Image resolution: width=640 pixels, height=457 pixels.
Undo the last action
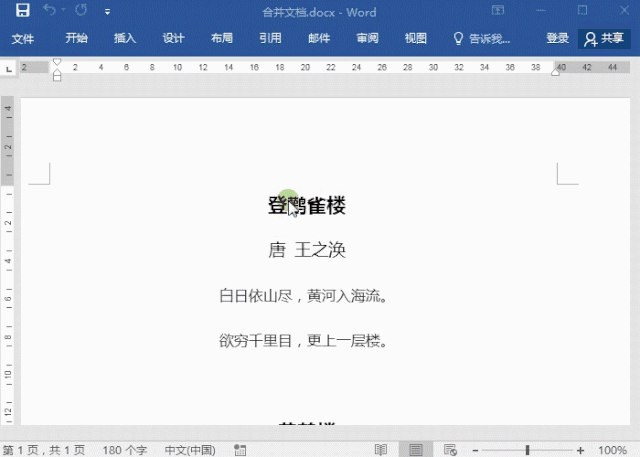(x=49, y=10)
